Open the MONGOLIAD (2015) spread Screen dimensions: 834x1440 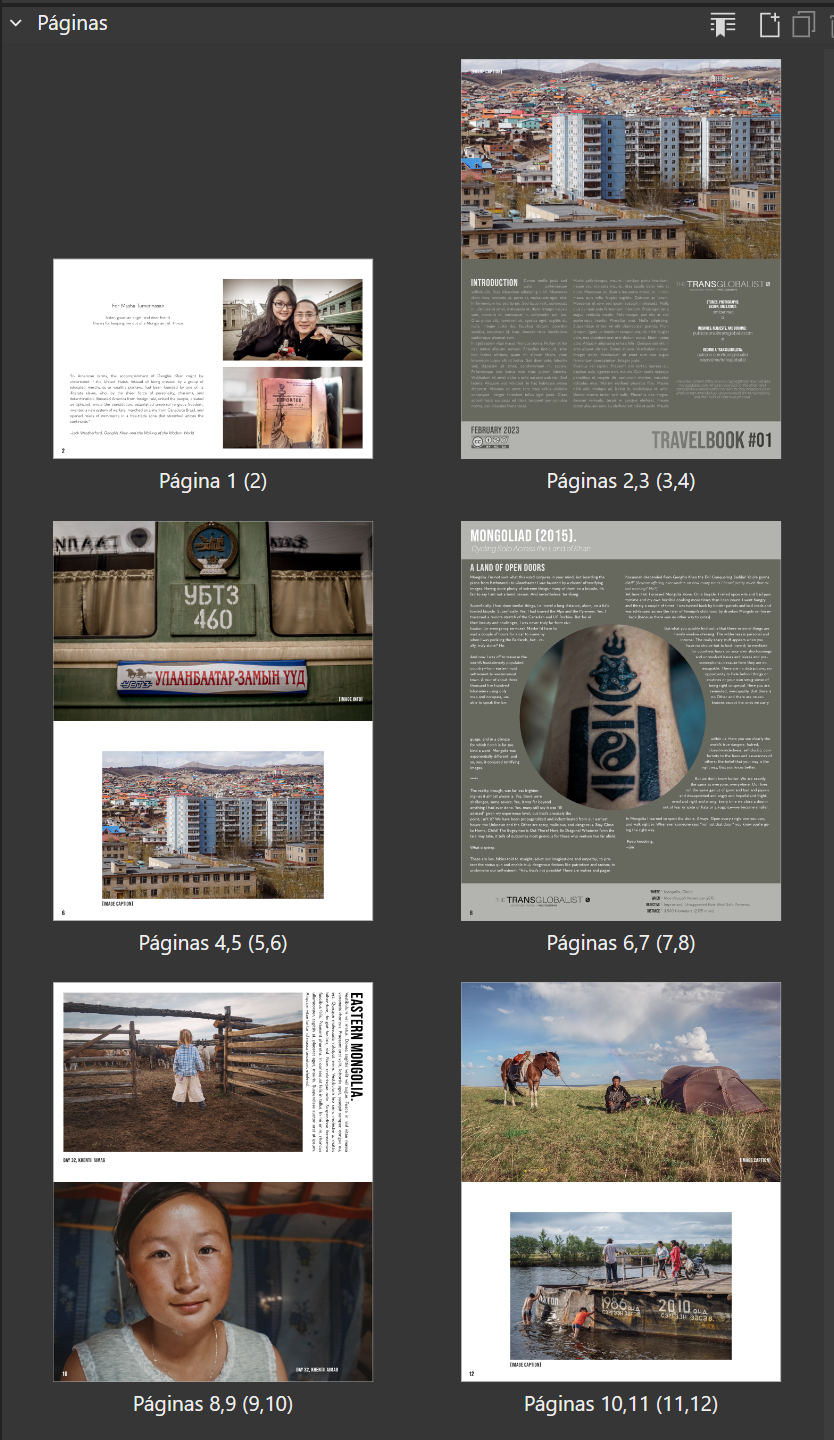(x=621, y=716)
